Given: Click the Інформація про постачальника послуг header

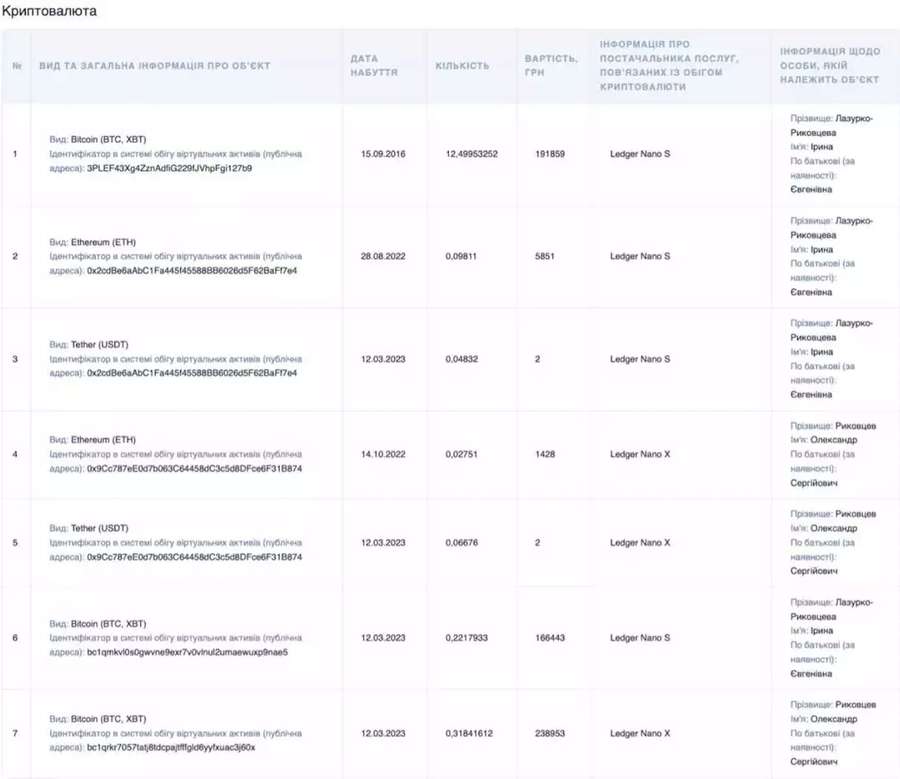Looking at the screenshot, I should (669, 65).
